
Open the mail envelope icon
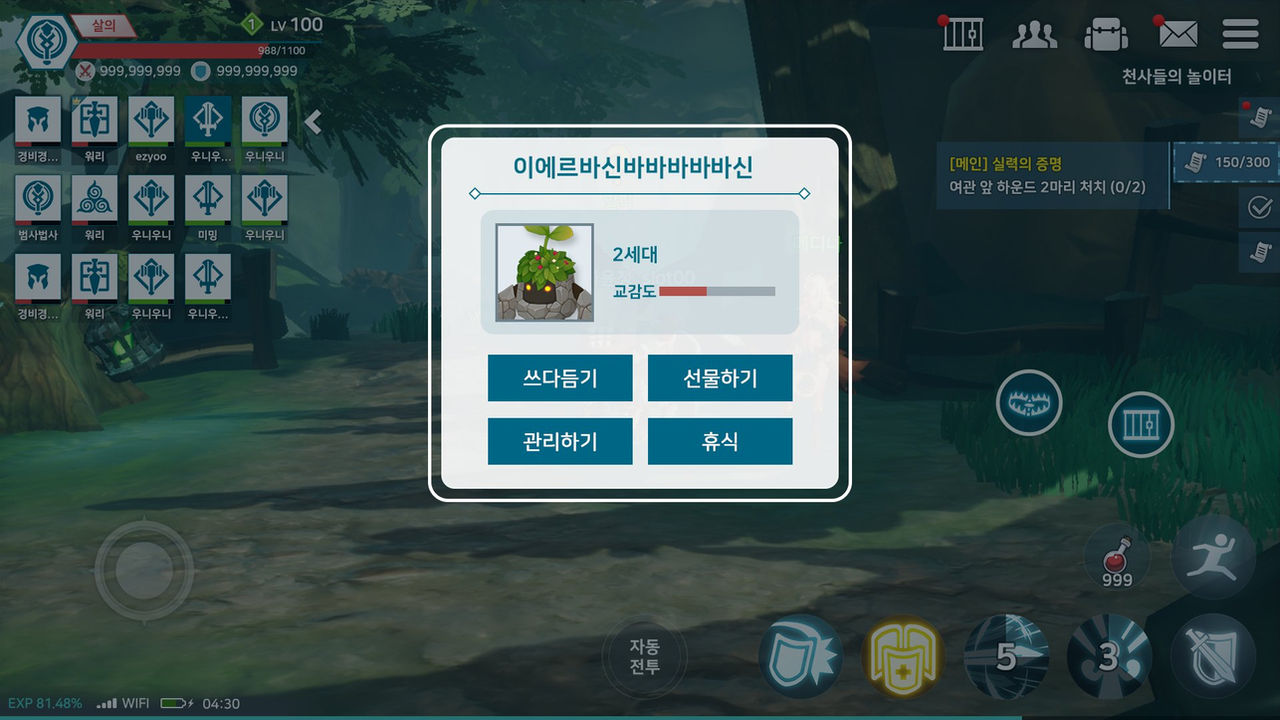[1178, 34]
